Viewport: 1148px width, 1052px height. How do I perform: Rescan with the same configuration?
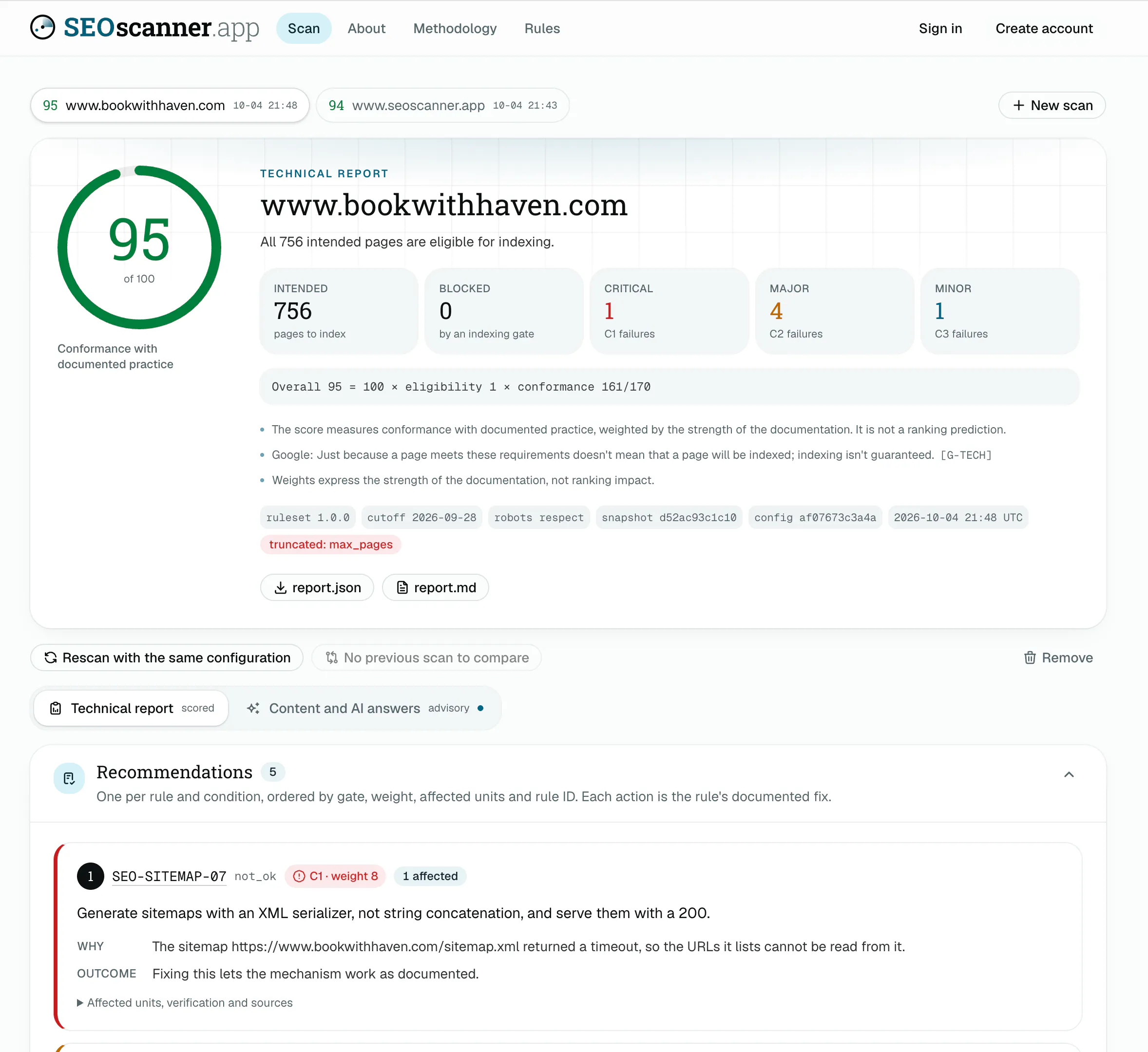167,657
